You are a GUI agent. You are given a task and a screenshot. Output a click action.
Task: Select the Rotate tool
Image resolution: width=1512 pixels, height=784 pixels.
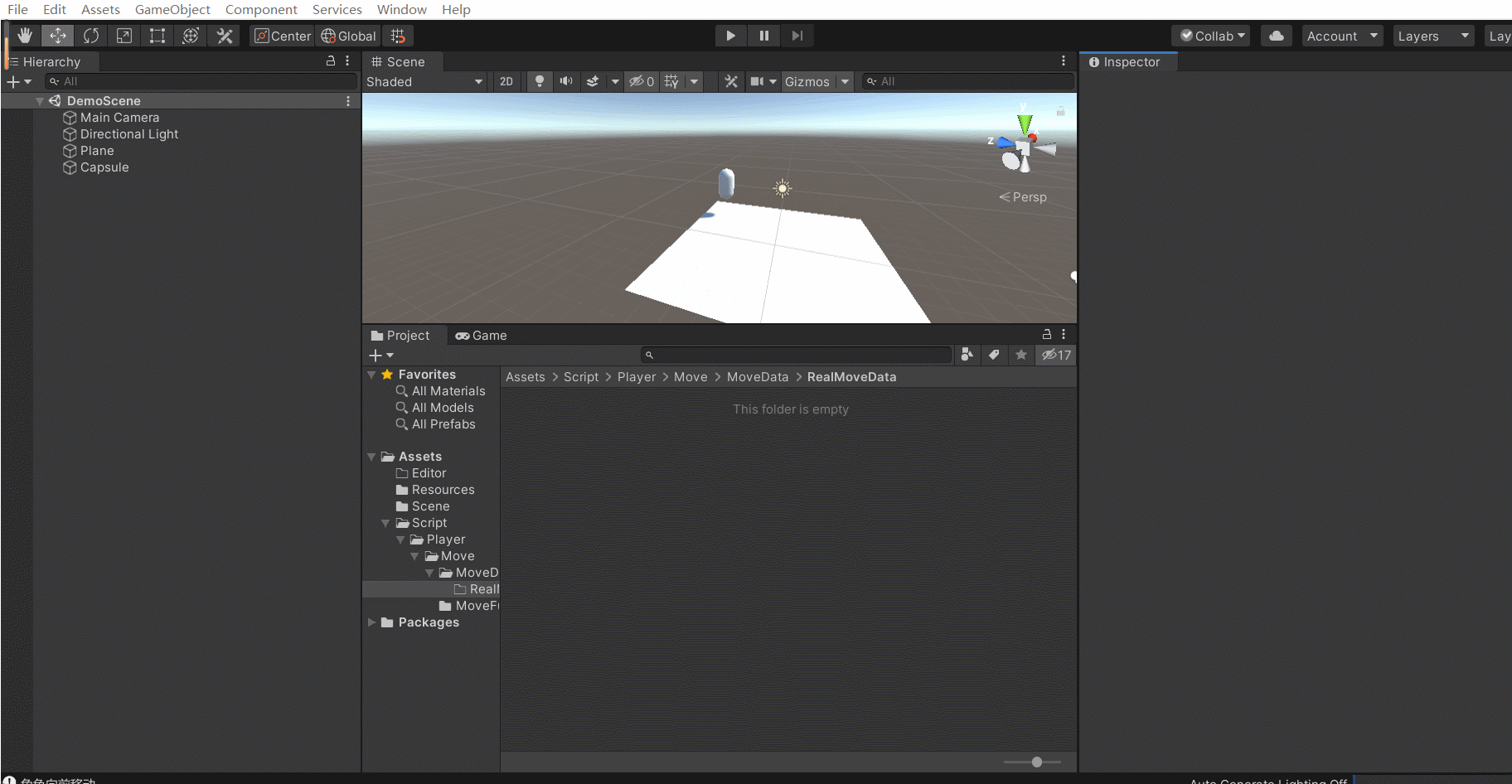[x=91, y=36]
